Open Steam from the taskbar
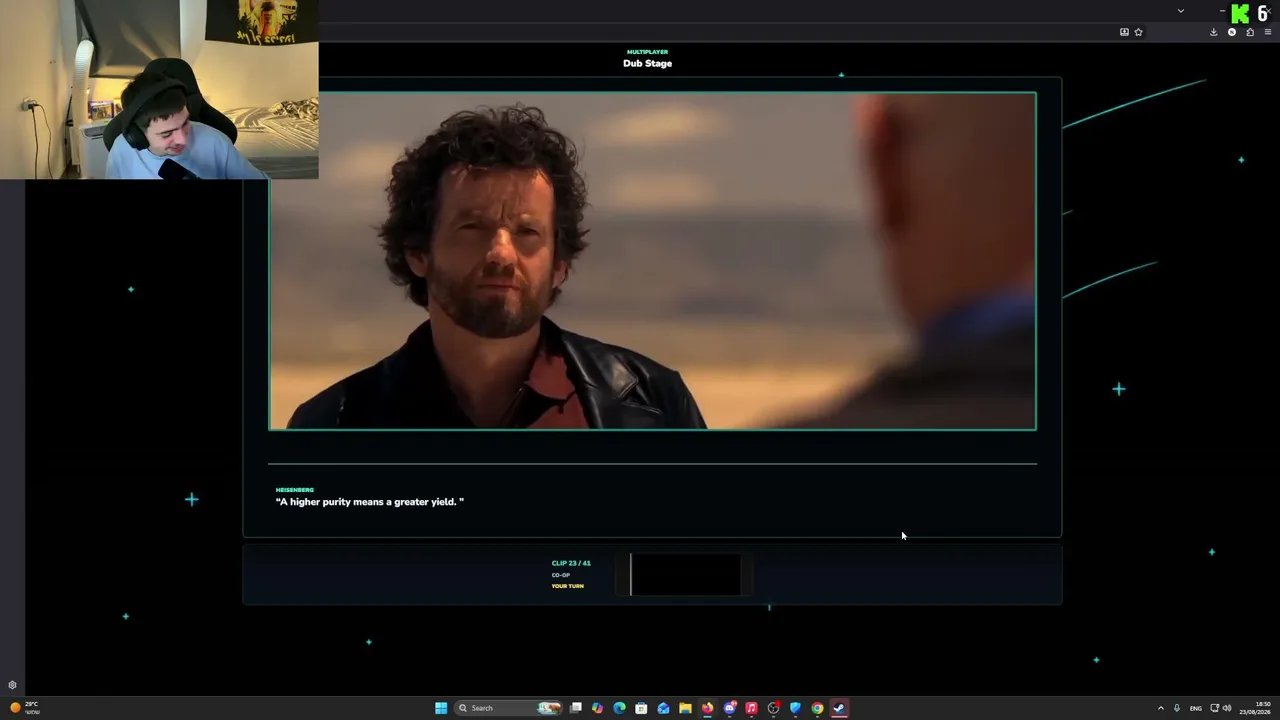1280x720 pixels. (x=839, y=708)
